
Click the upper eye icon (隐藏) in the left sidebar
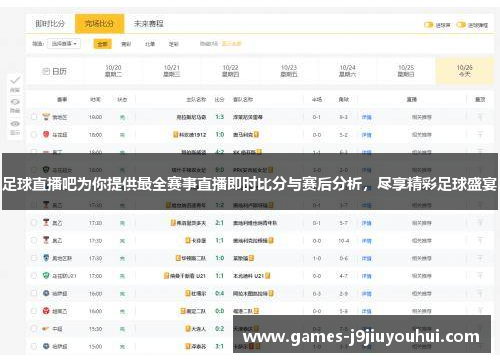15,102
